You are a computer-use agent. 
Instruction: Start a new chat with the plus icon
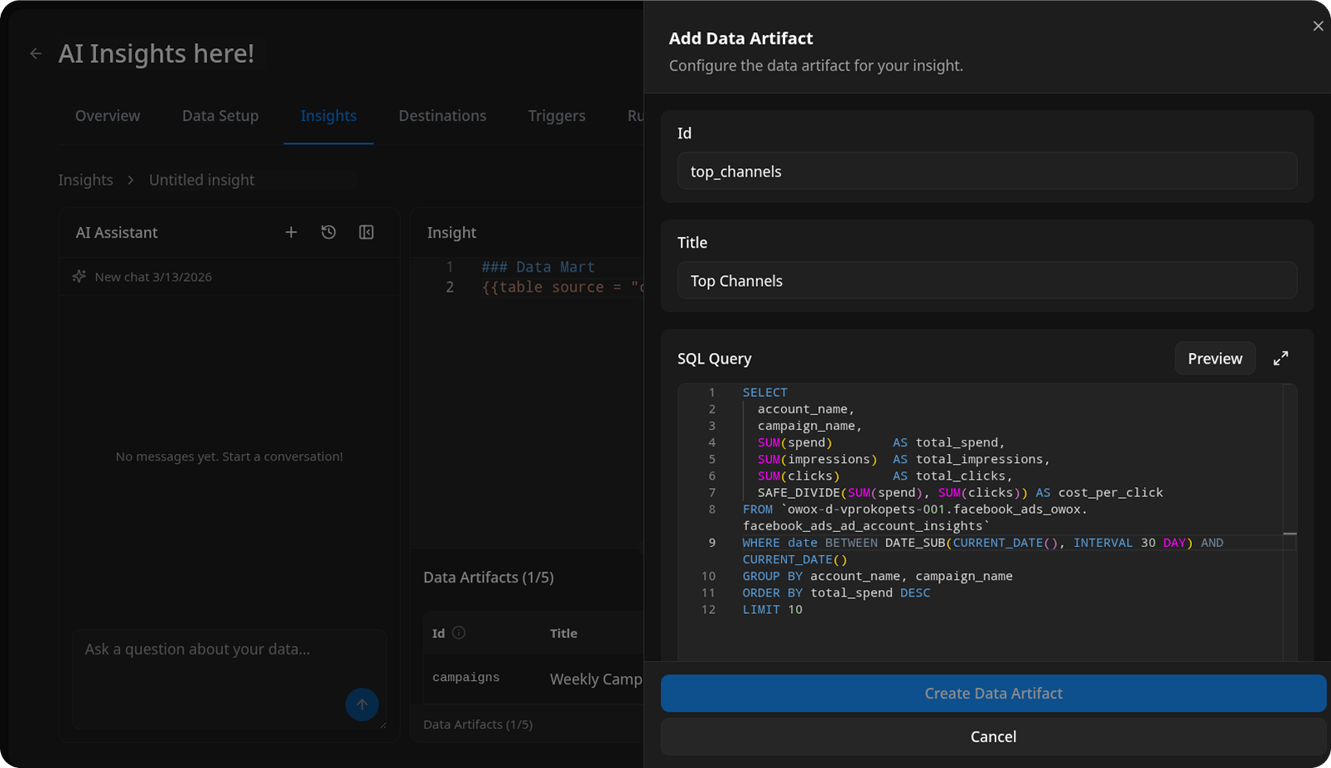[x=291, y=231]
